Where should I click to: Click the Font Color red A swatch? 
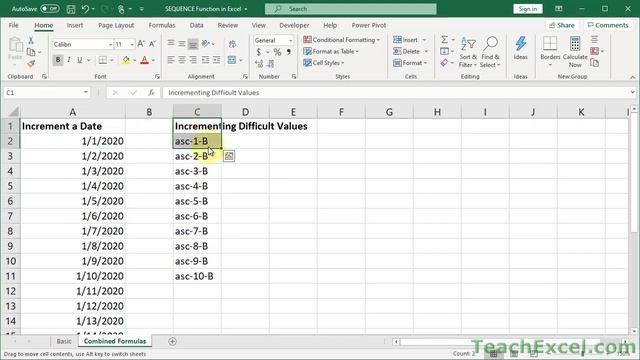pyautogui.click(x=144, y=60)
